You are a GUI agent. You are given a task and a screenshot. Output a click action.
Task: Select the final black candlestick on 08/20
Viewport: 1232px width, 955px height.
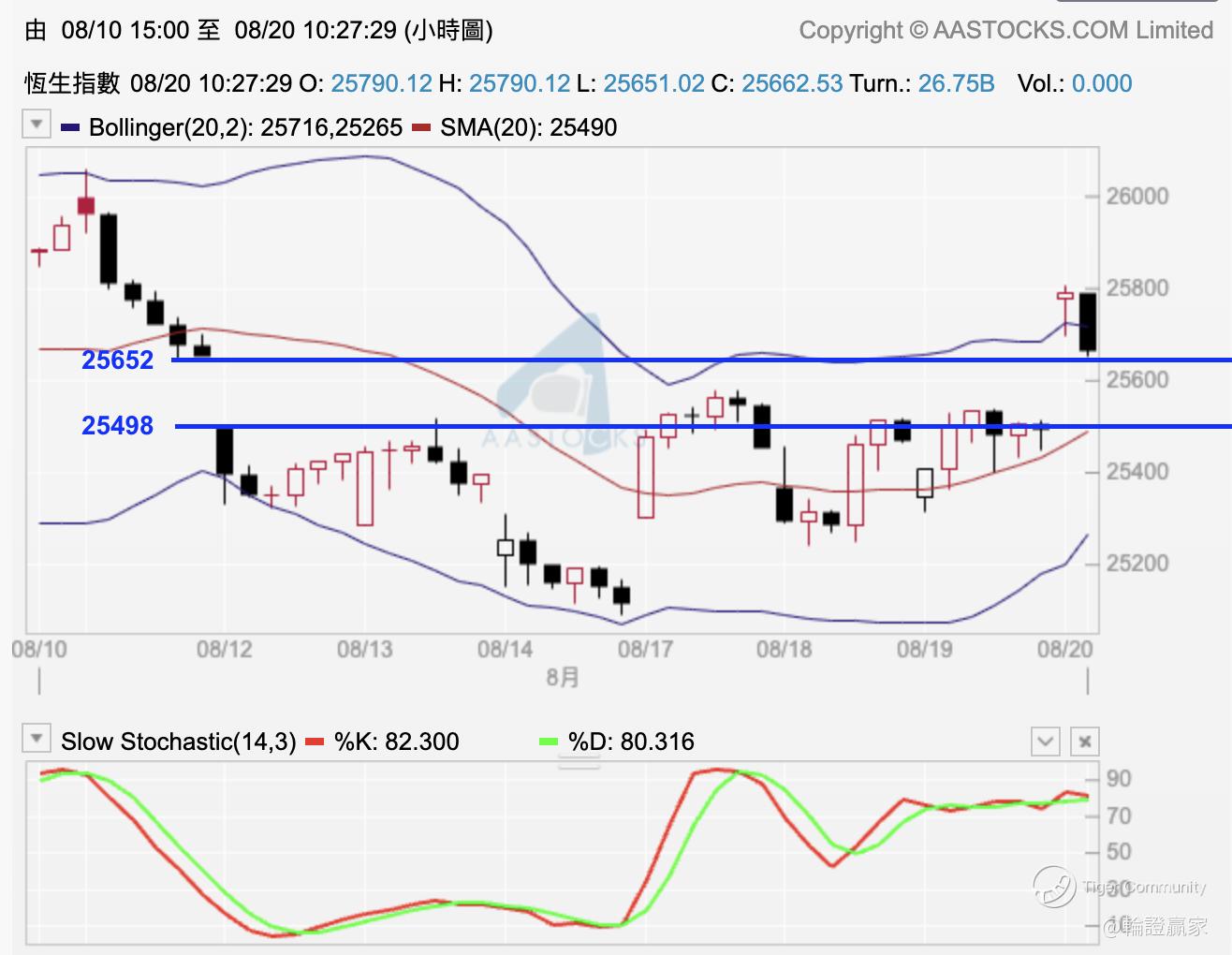click(1088, 323)
